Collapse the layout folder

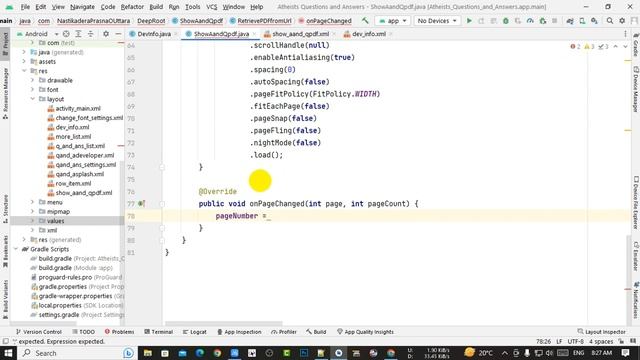tap(33, 99)
